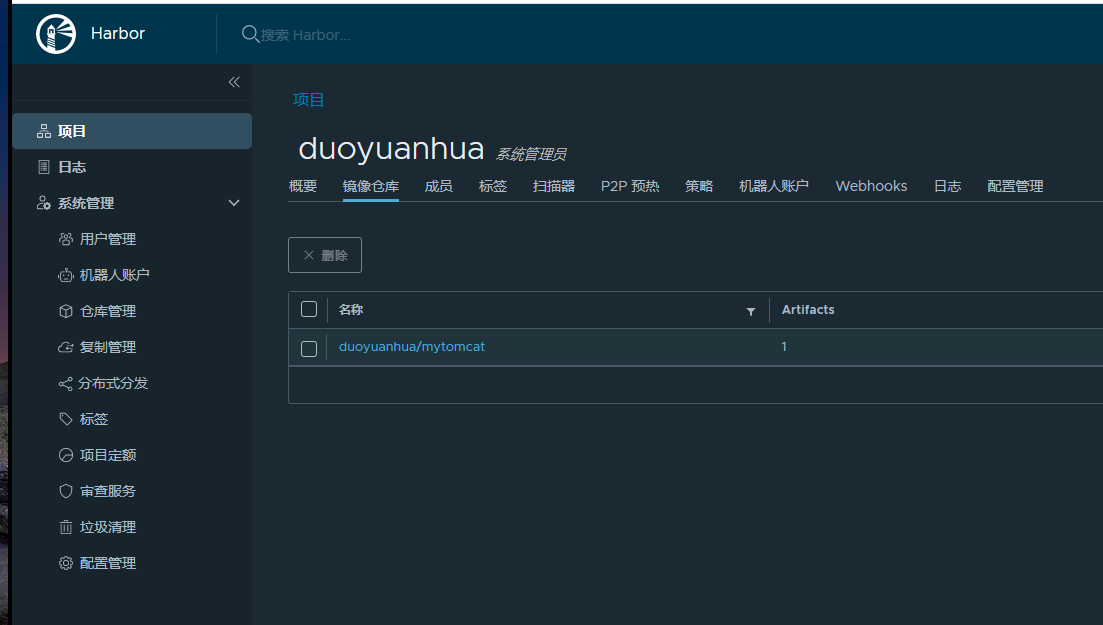Open 审查服务 in the sidebar
The width and height of the screenshot is (1103, 625).
pos(108,491)
